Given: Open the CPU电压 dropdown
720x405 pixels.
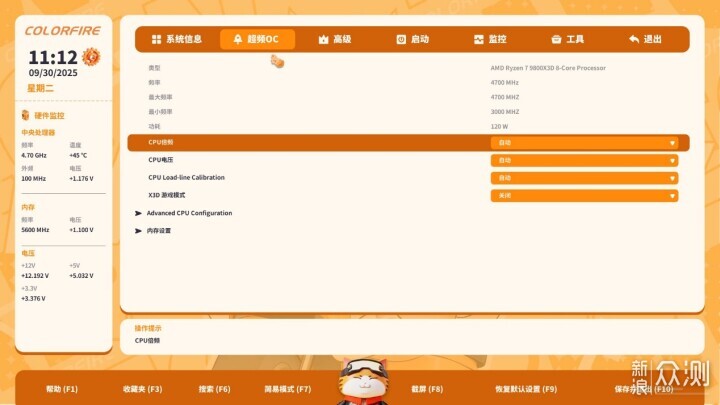Looking at the screenshot, I should pyautogui.click(x=584, y=160).
